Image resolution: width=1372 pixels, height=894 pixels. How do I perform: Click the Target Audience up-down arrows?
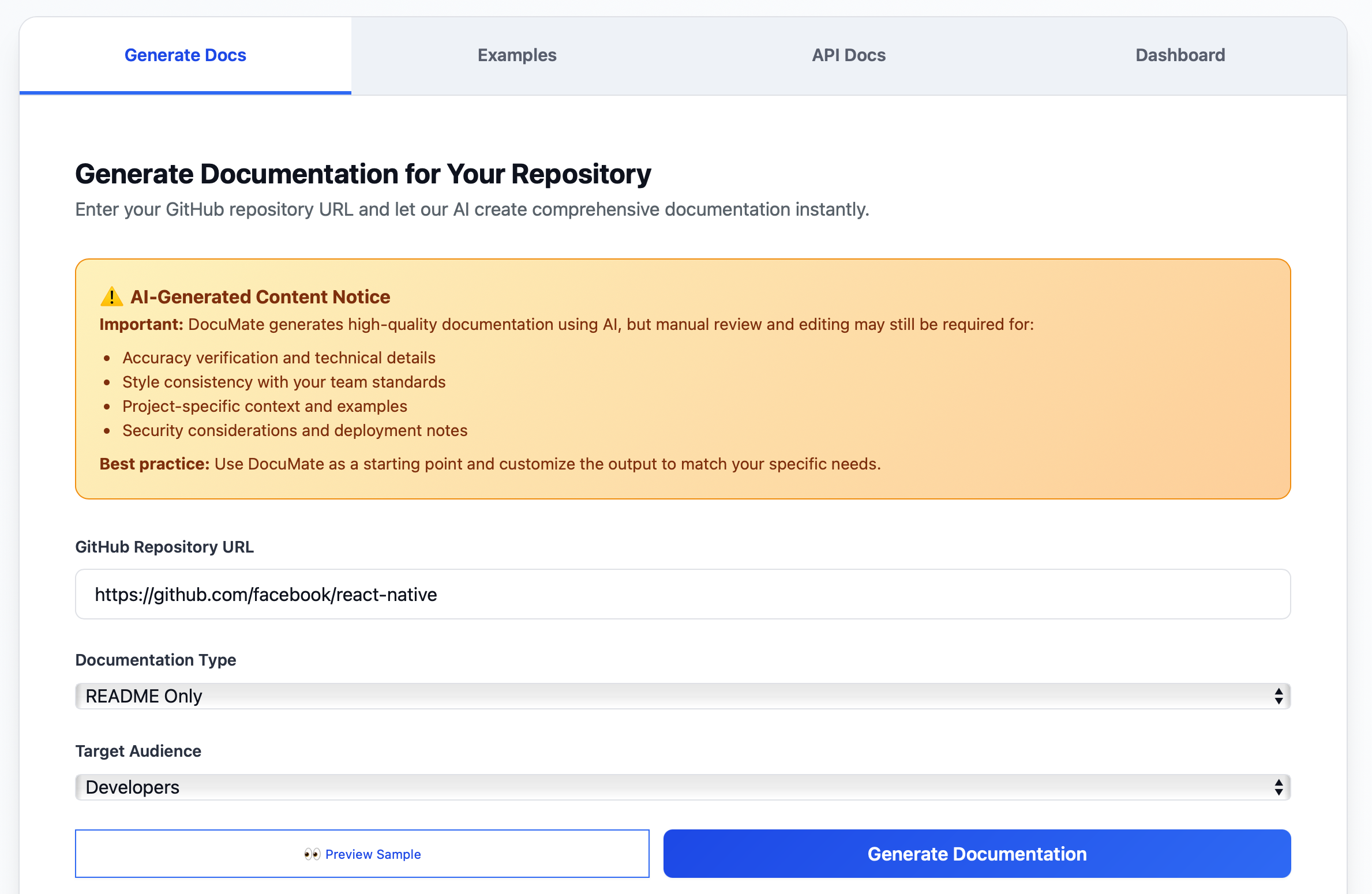[x=1279, y=787]
